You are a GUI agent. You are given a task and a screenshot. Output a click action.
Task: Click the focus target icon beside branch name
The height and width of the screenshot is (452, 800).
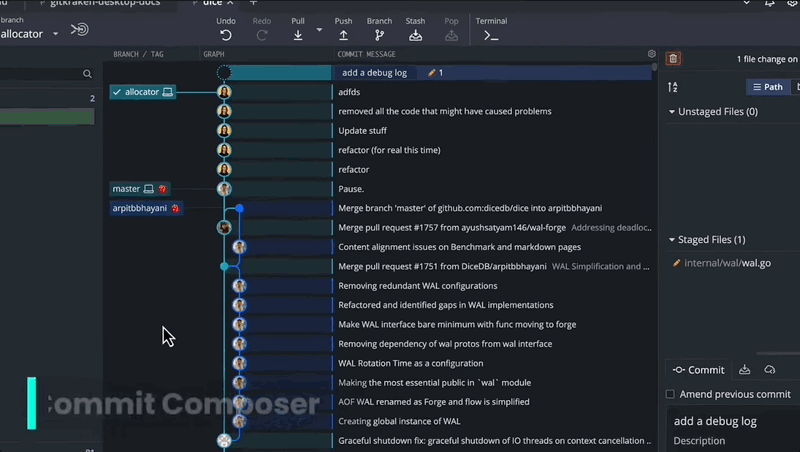(80, 30)
